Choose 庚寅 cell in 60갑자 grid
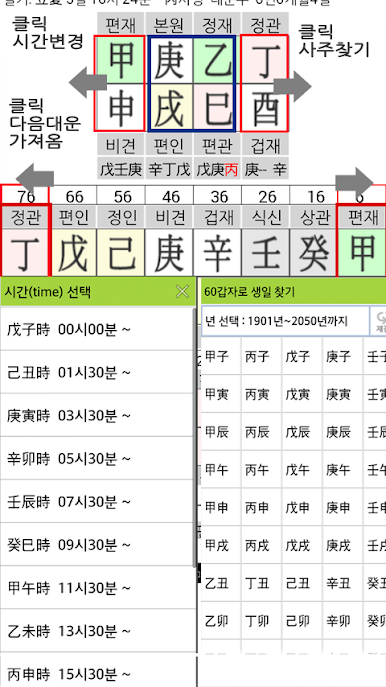The width and height of the screenshot is (386, 687). 343,394
